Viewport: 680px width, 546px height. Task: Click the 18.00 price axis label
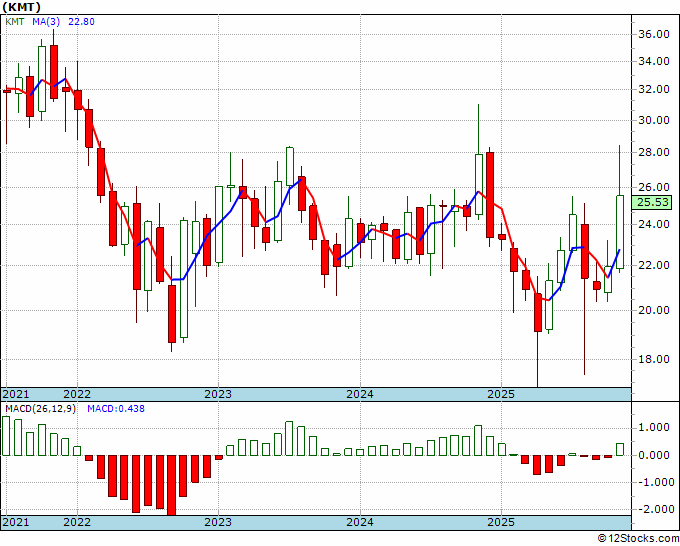[654, 359]
